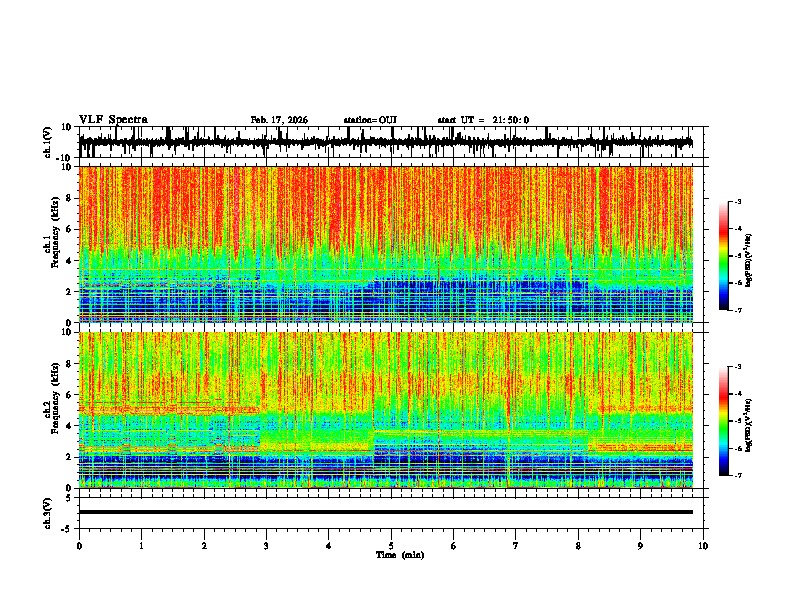This screenshot has width=792, height=612.
Task: Click the ch.1 spectrogram color scale bar
Action: (x=724, y=256)
